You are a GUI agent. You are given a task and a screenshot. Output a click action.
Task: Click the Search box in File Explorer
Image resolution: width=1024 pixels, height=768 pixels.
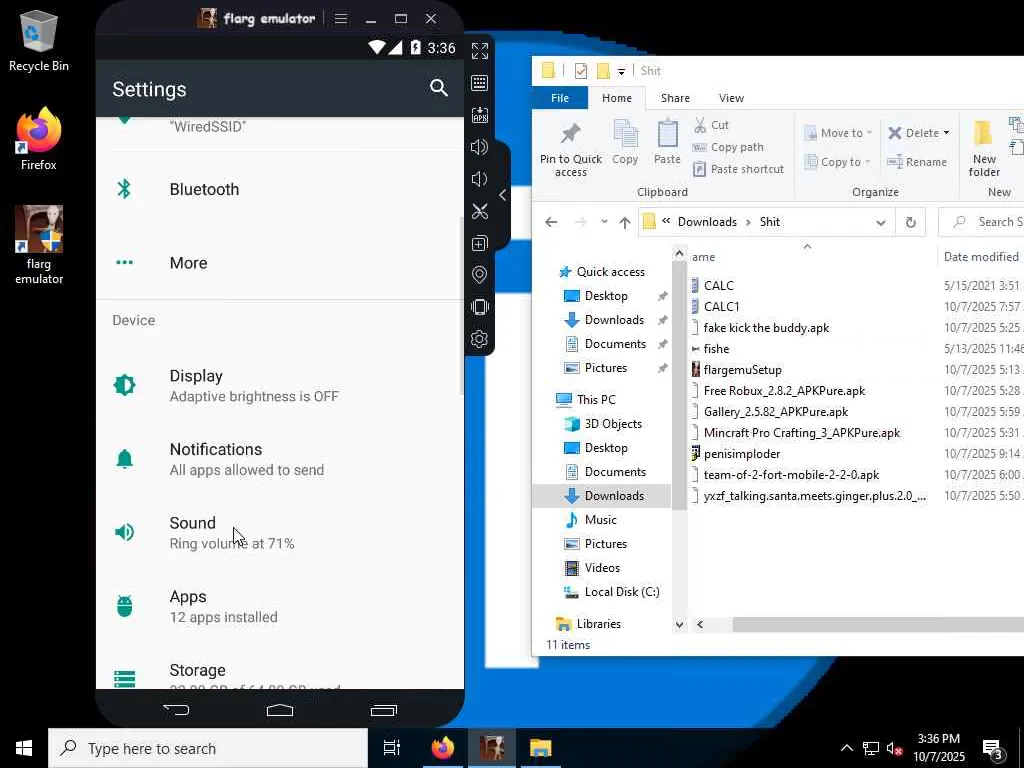(x=981, y=222)
